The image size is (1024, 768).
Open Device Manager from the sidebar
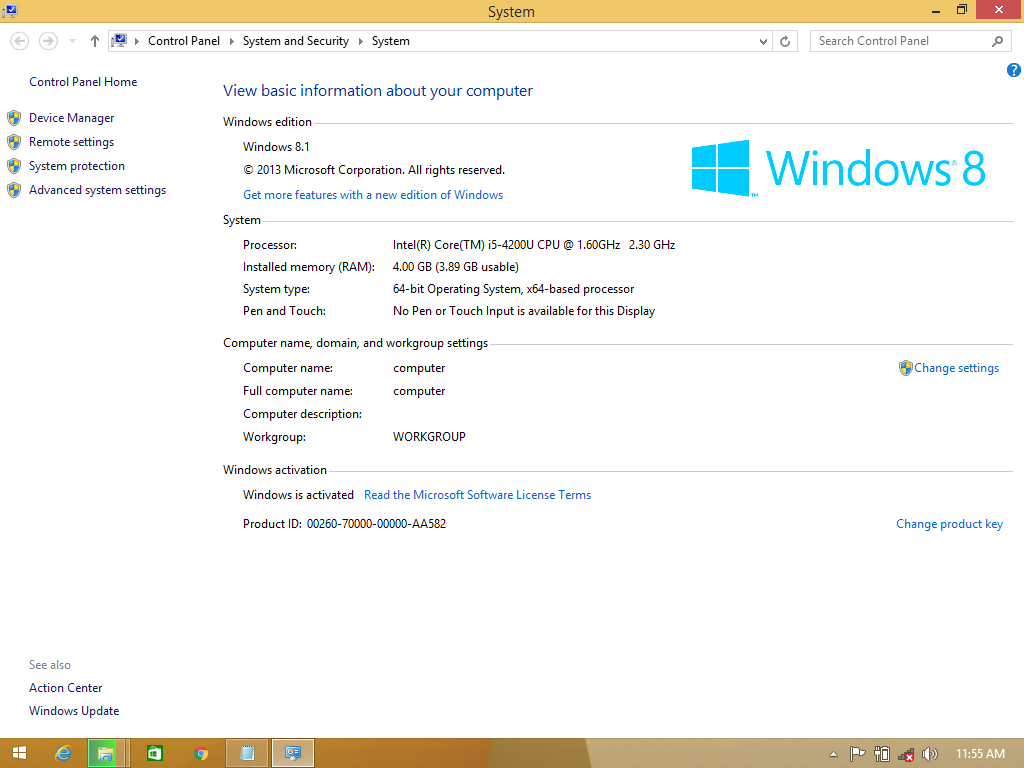point(71,118)
